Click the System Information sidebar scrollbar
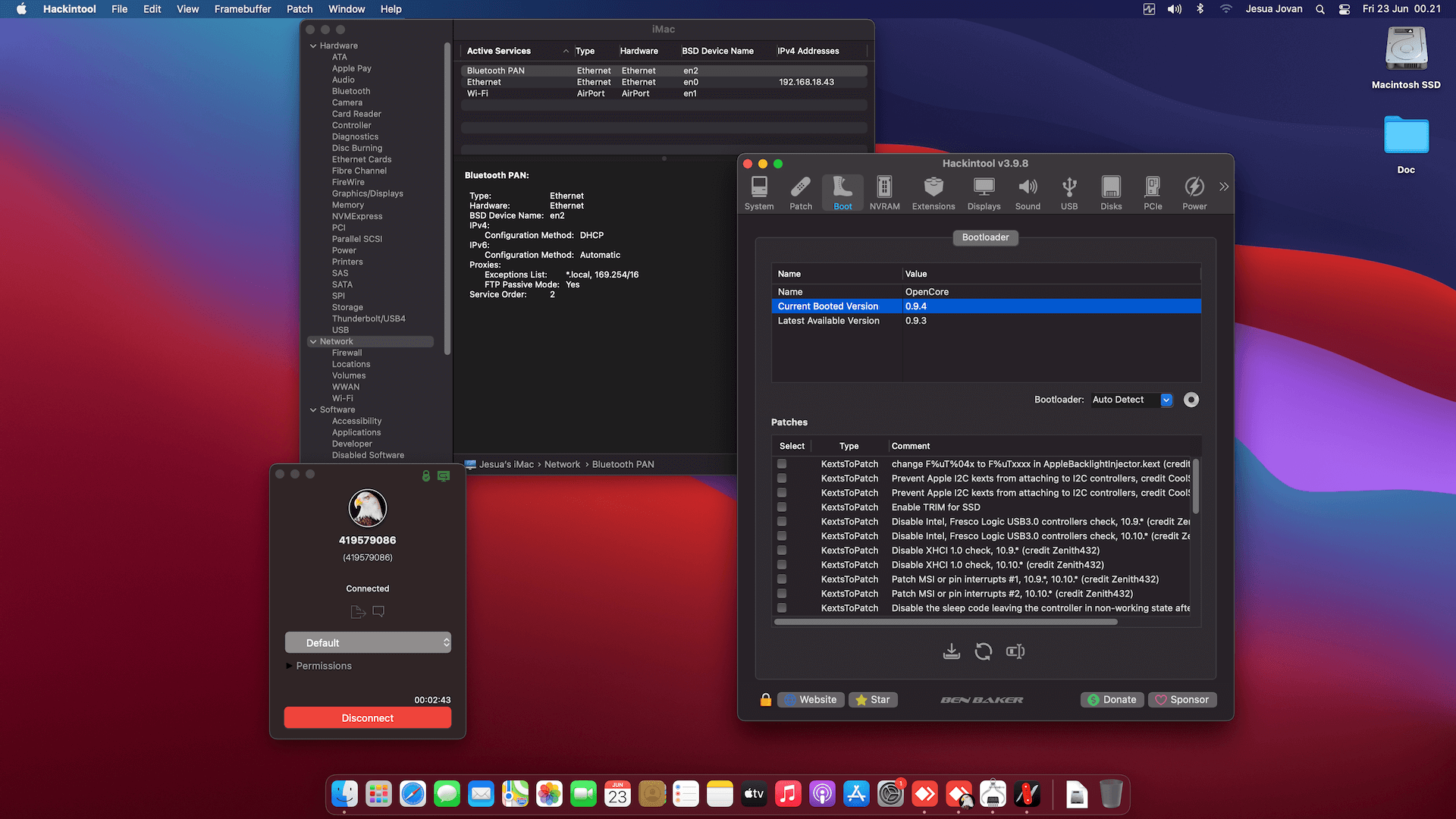The image size is (1456, 819). pos(447,199)
